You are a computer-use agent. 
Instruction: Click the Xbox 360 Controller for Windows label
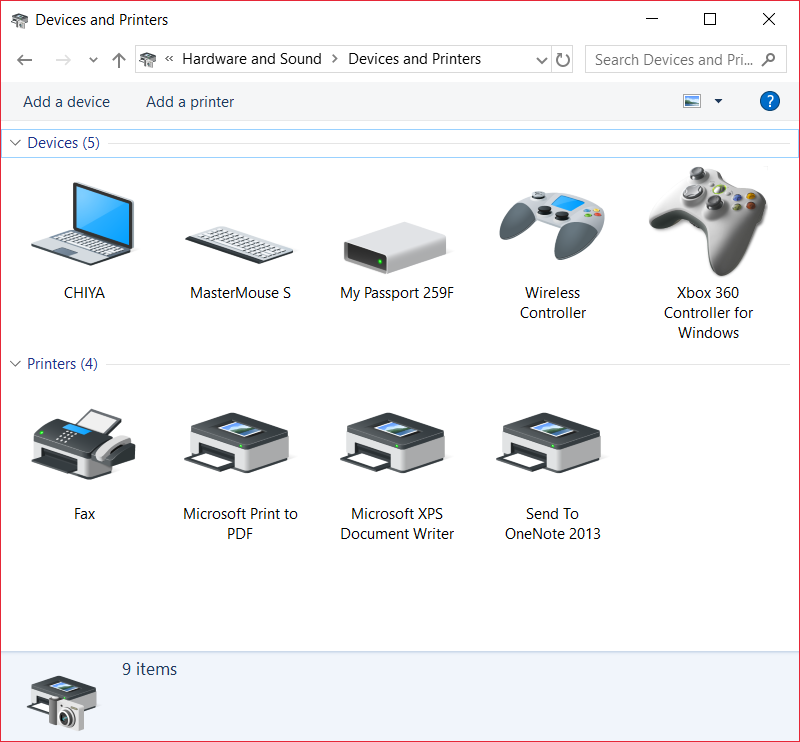(x=708, y=313)
